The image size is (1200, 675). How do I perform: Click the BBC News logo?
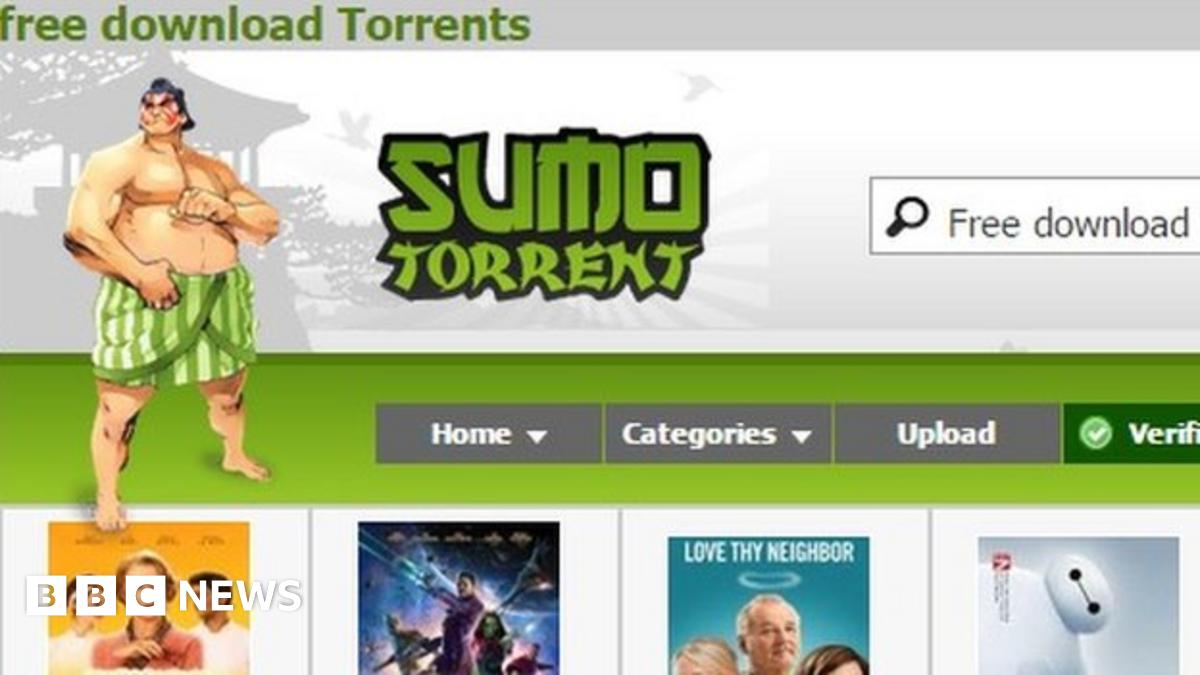tap(164, 596)
